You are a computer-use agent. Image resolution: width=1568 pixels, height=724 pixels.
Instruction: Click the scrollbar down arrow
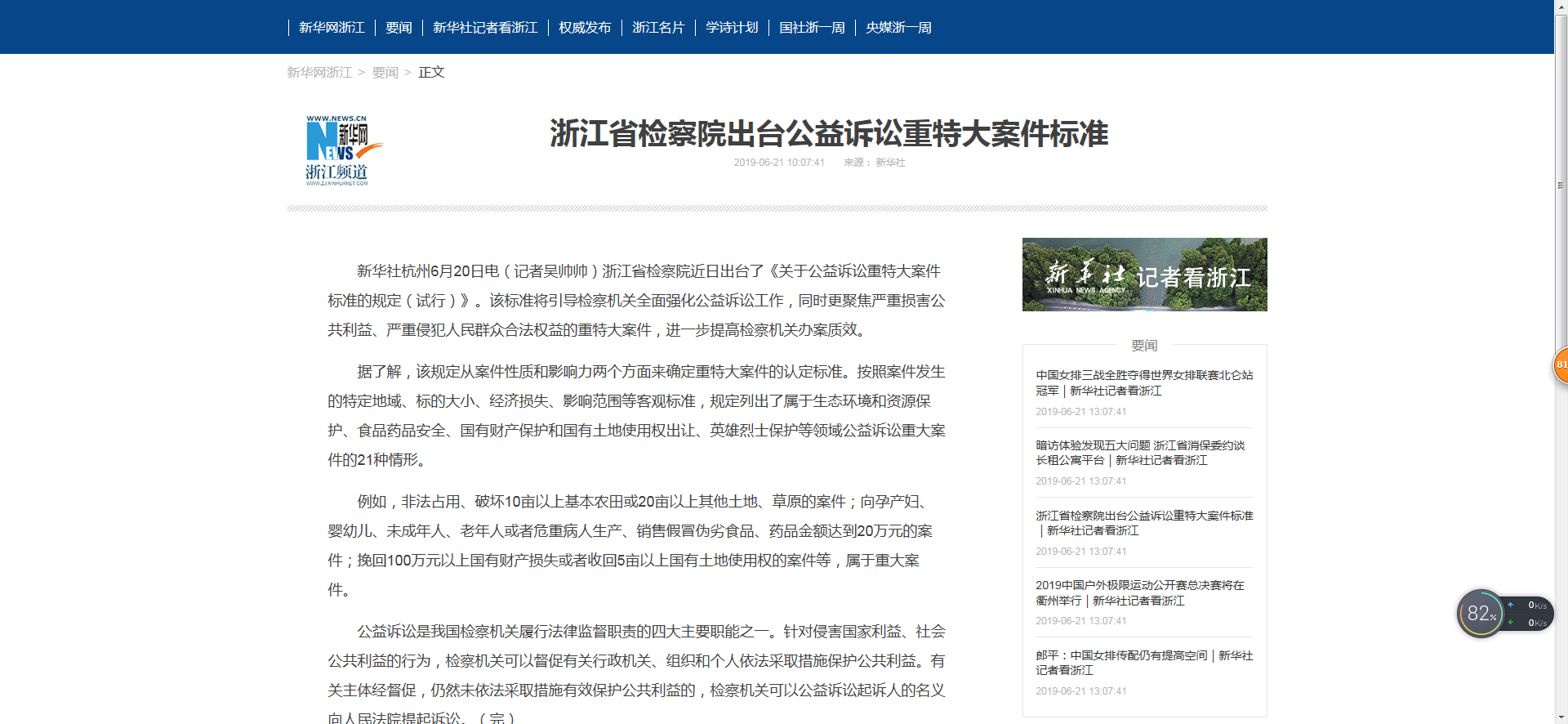click(1561, 717)
